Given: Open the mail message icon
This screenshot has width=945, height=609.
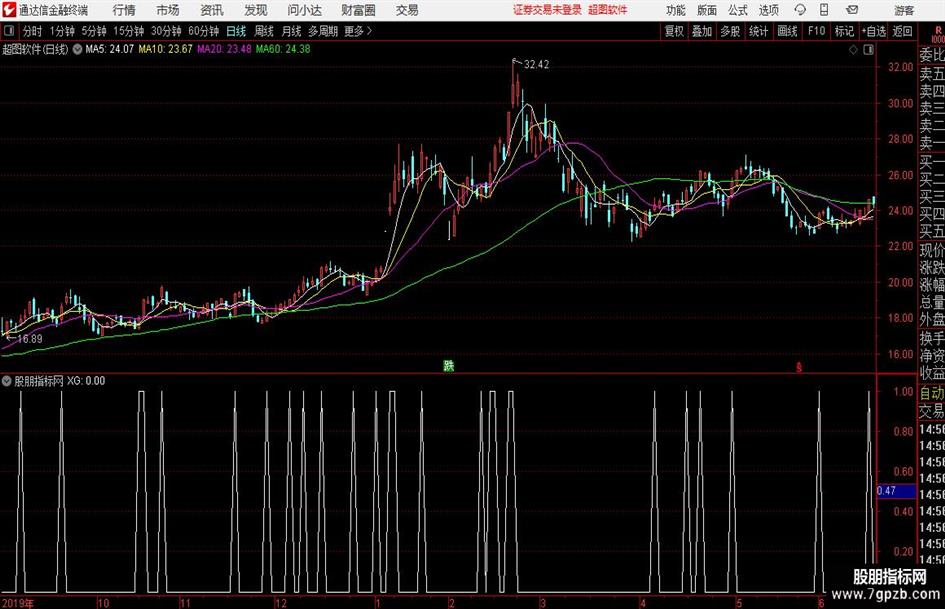Looking at the screenshot, I should point(852,10).
